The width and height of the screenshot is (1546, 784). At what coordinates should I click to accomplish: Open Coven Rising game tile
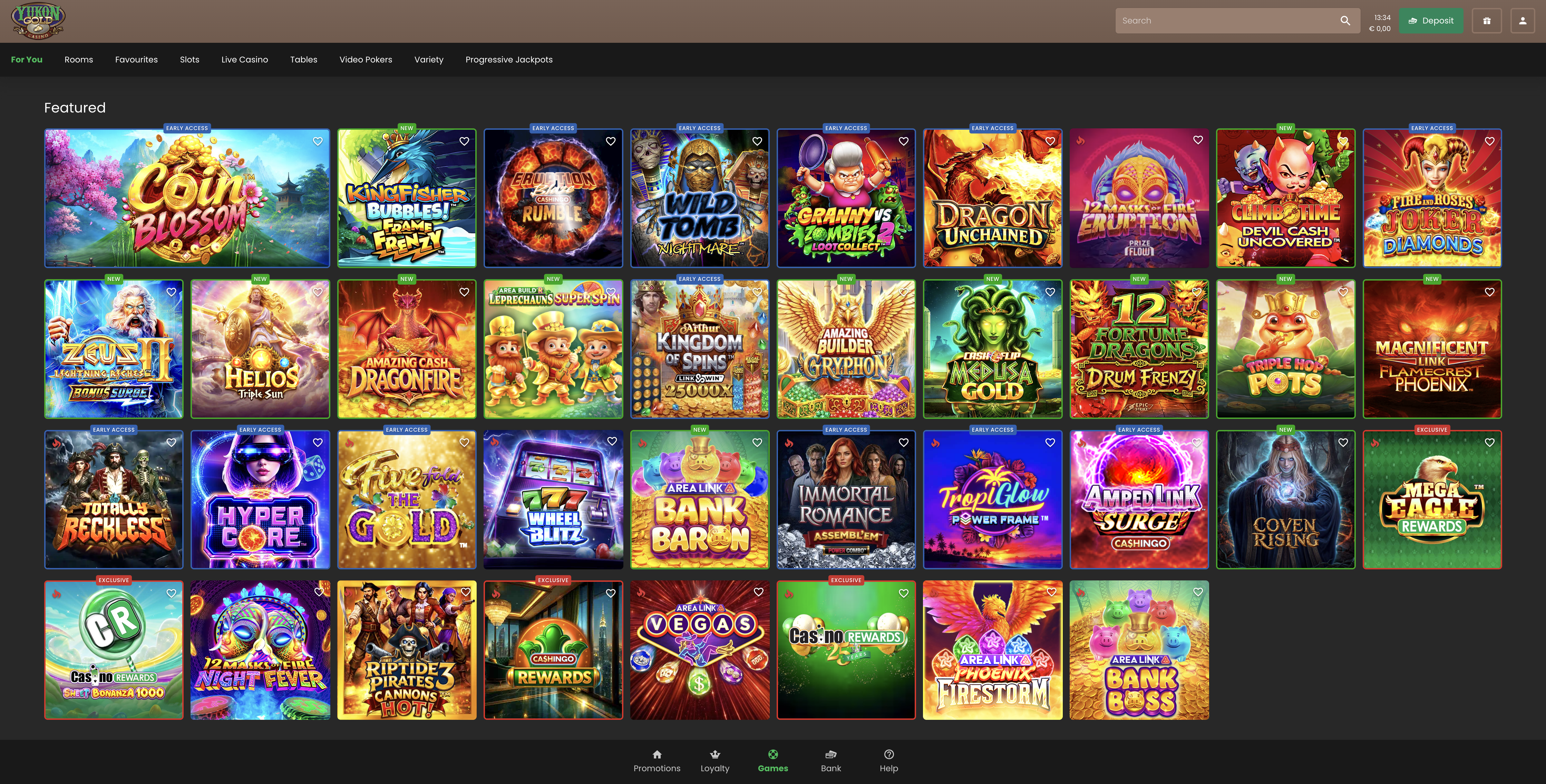pyautogui.click(x=1285, y=499)
